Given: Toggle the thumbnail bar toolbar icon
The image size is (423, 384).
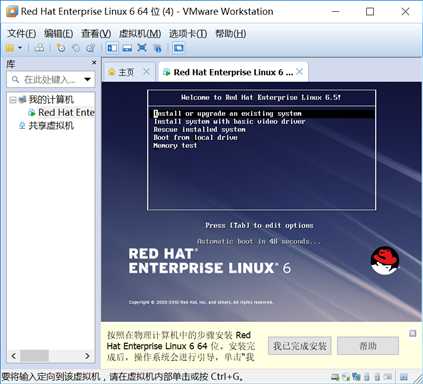Looking at the screenshot, I should 127,49.
